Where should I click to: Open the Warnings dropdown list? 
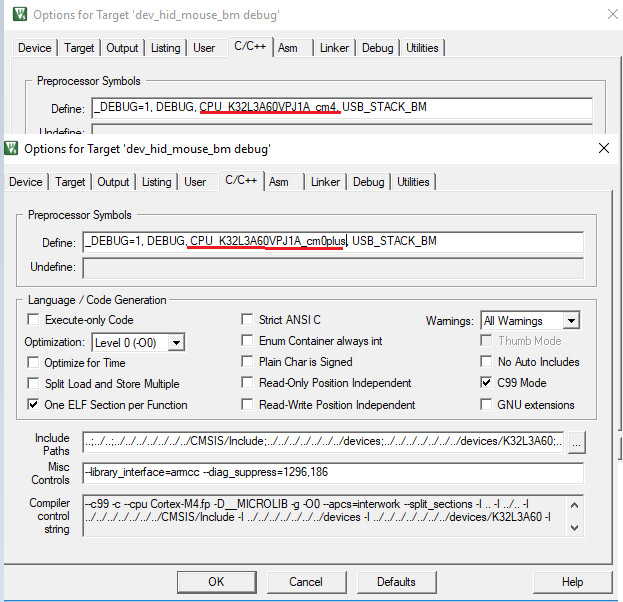click(x=570, y=321)
